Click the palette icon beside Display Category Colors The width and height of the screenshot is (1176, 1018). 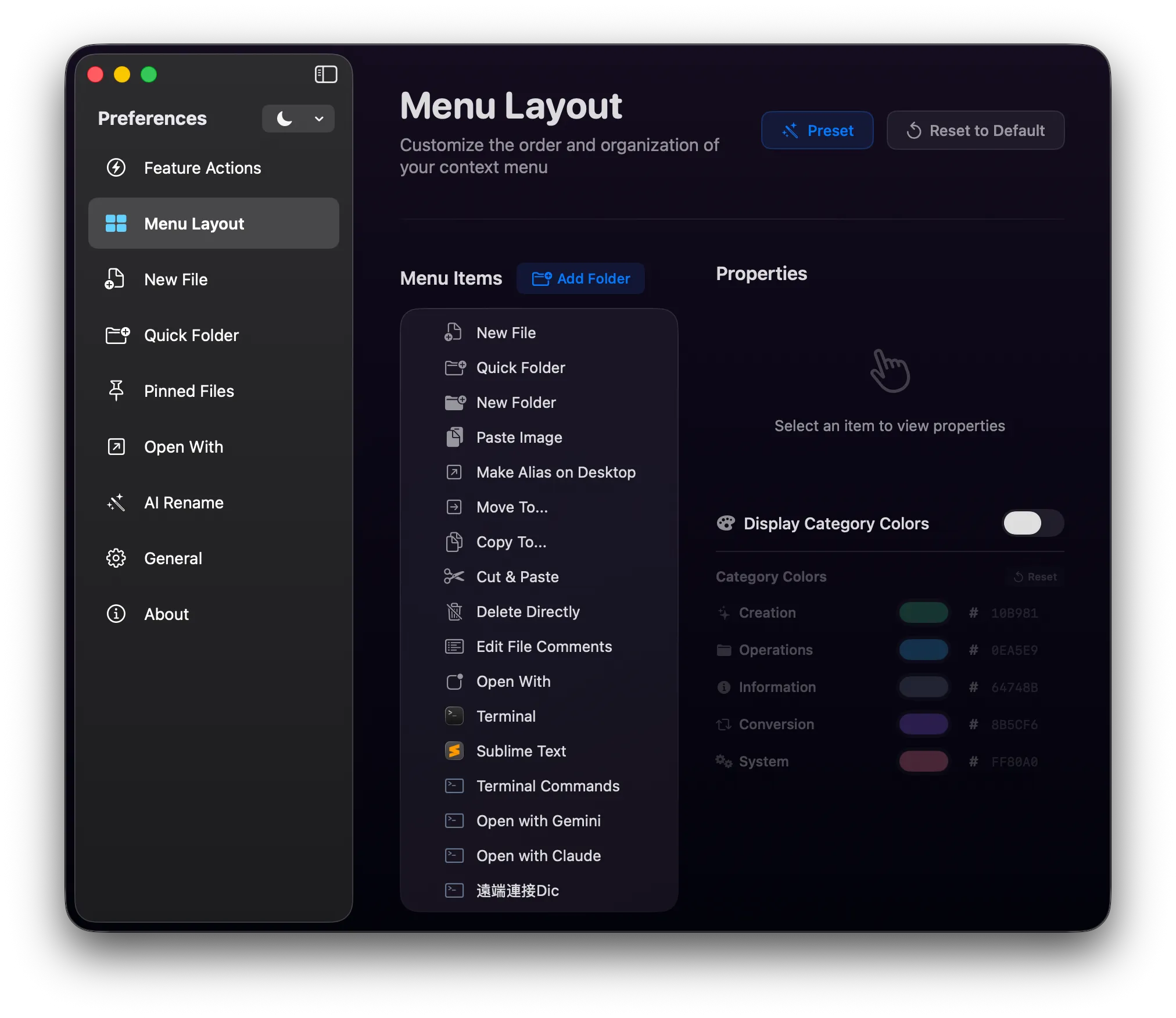pyautogui.click(x=726, y=524)
